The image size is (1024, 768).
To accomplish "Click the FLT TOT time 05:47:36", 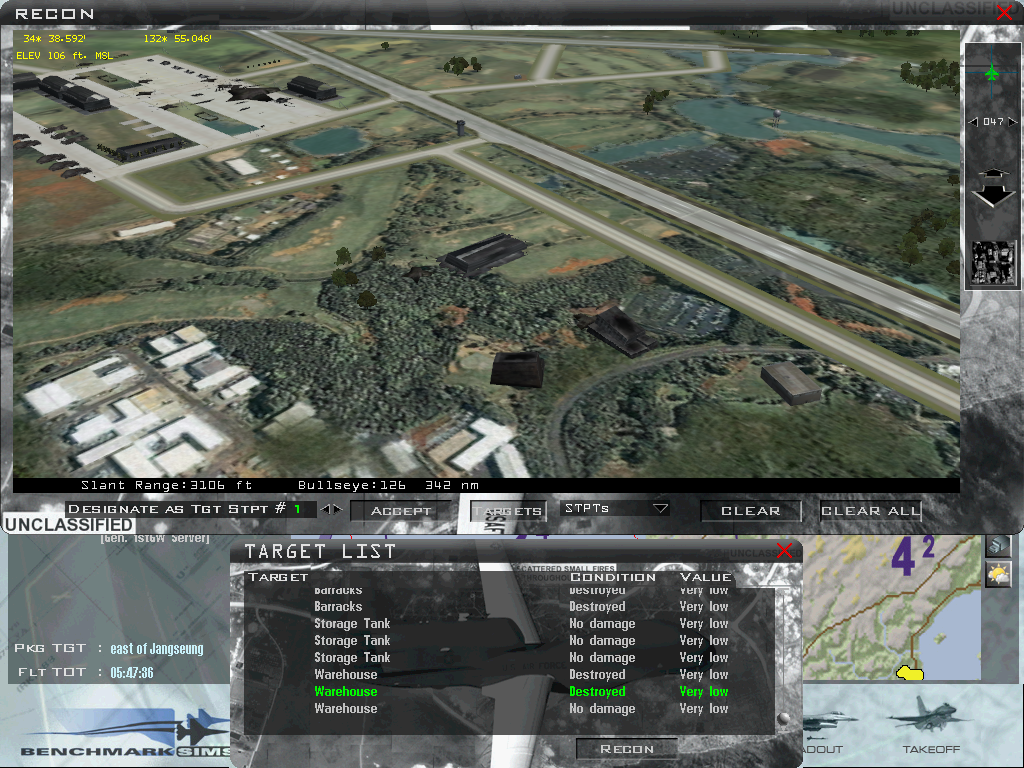I will [132, 673].
